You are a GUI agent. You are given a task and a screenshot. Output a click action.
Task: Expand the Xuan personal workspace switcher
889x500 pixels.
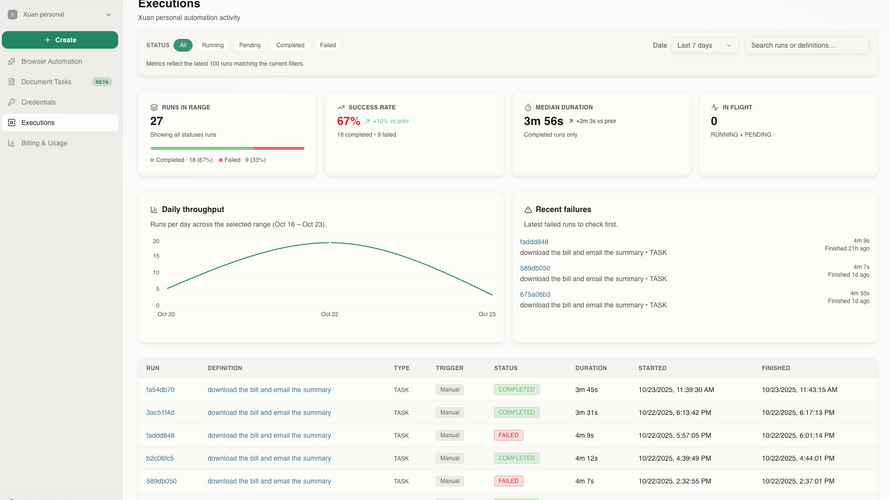pos(60,15)
